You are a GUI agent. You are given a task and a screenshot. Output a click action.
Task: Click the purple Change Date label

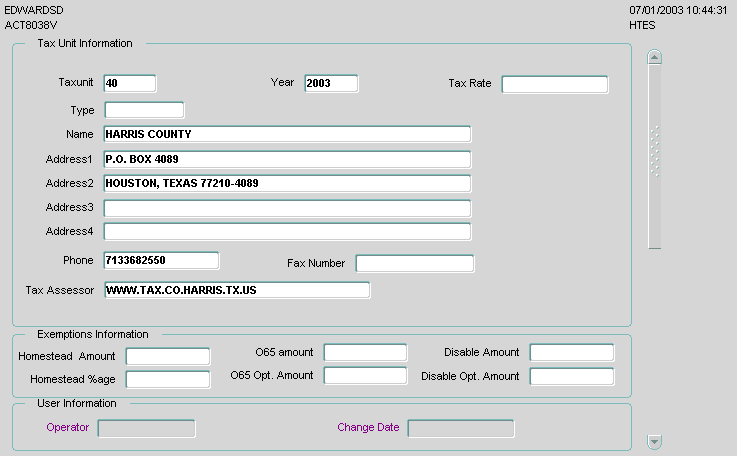pyautogui.click(x=368, y=427)
